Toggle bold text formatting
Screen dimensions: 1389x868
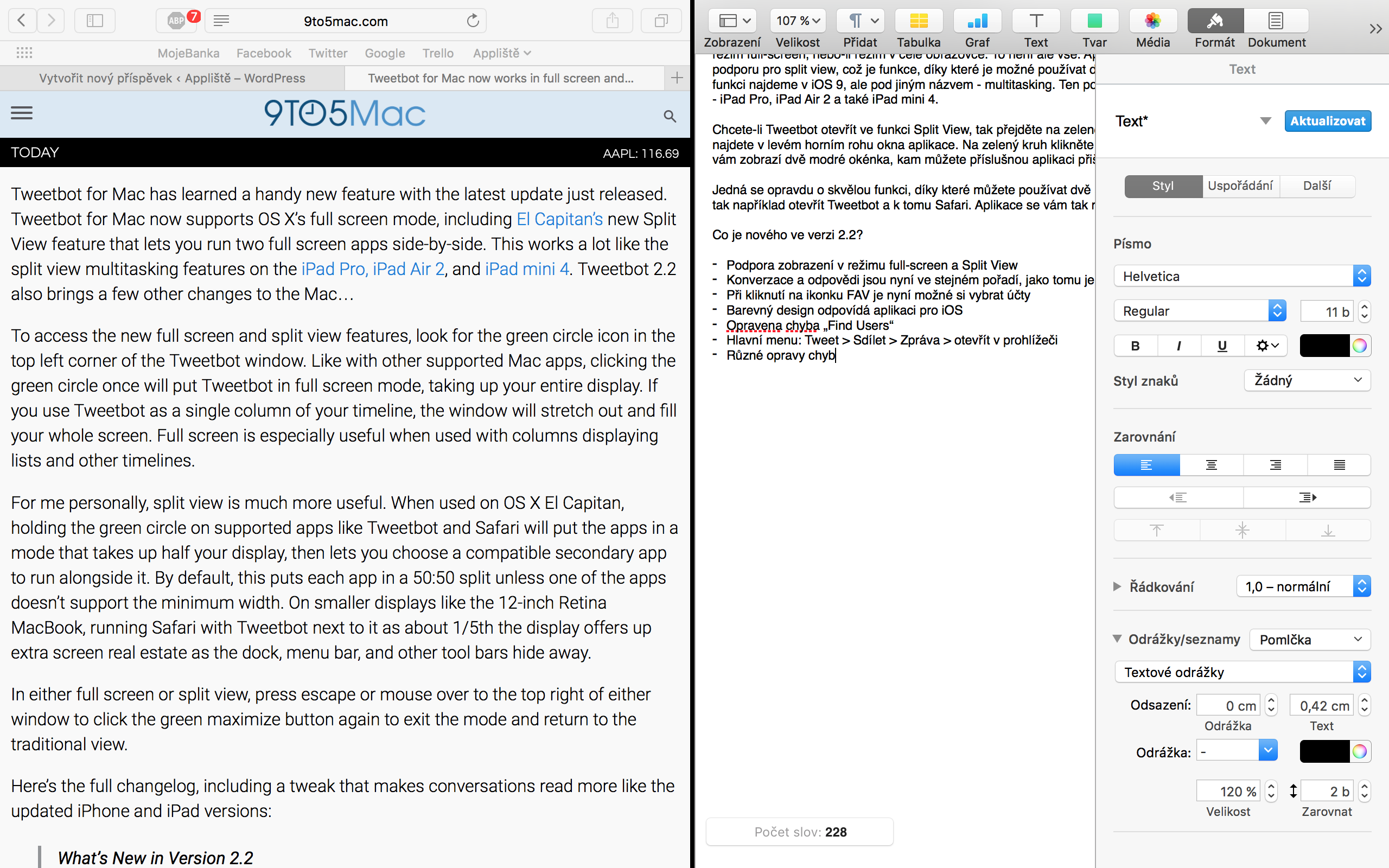tap(1135, 346)
